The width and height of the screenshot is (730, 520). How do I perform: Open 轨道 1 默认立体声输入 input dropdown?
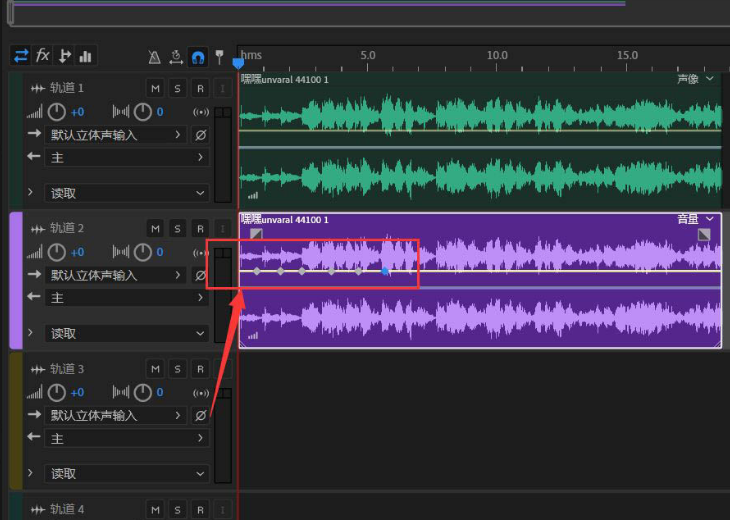coord(116,135)
